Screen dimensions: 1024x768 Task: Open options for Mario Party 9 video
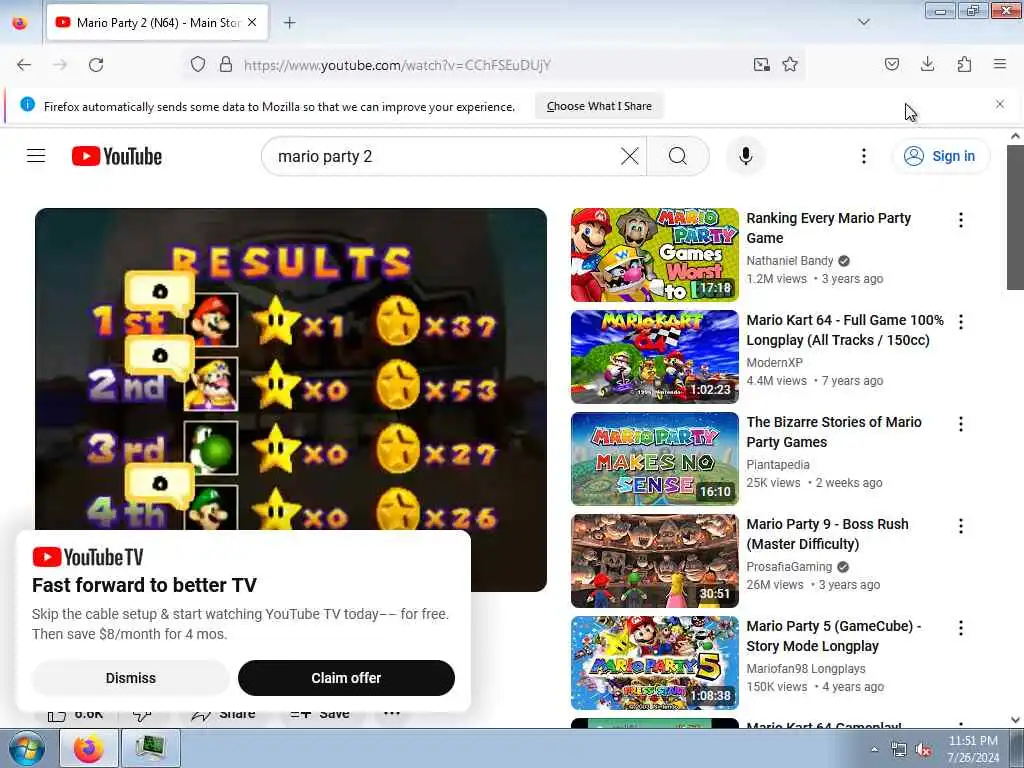pos(961,526)
